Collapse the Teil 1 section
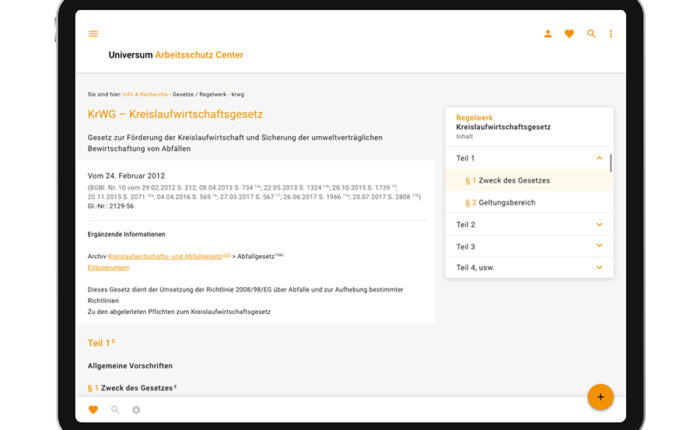Viewport: 700px width, 430px height. (x=599, y=158)
